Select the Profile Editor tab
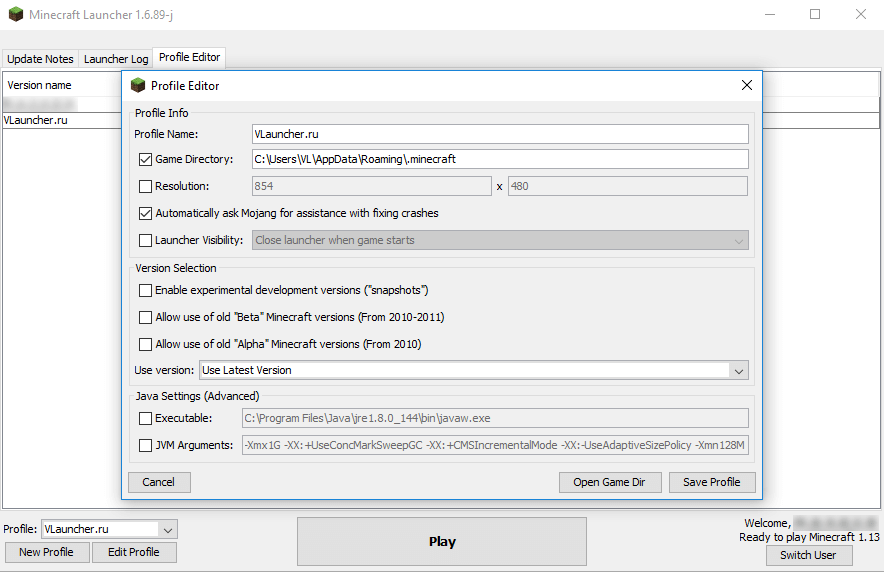884x572 pixels. tap(189, 57)
